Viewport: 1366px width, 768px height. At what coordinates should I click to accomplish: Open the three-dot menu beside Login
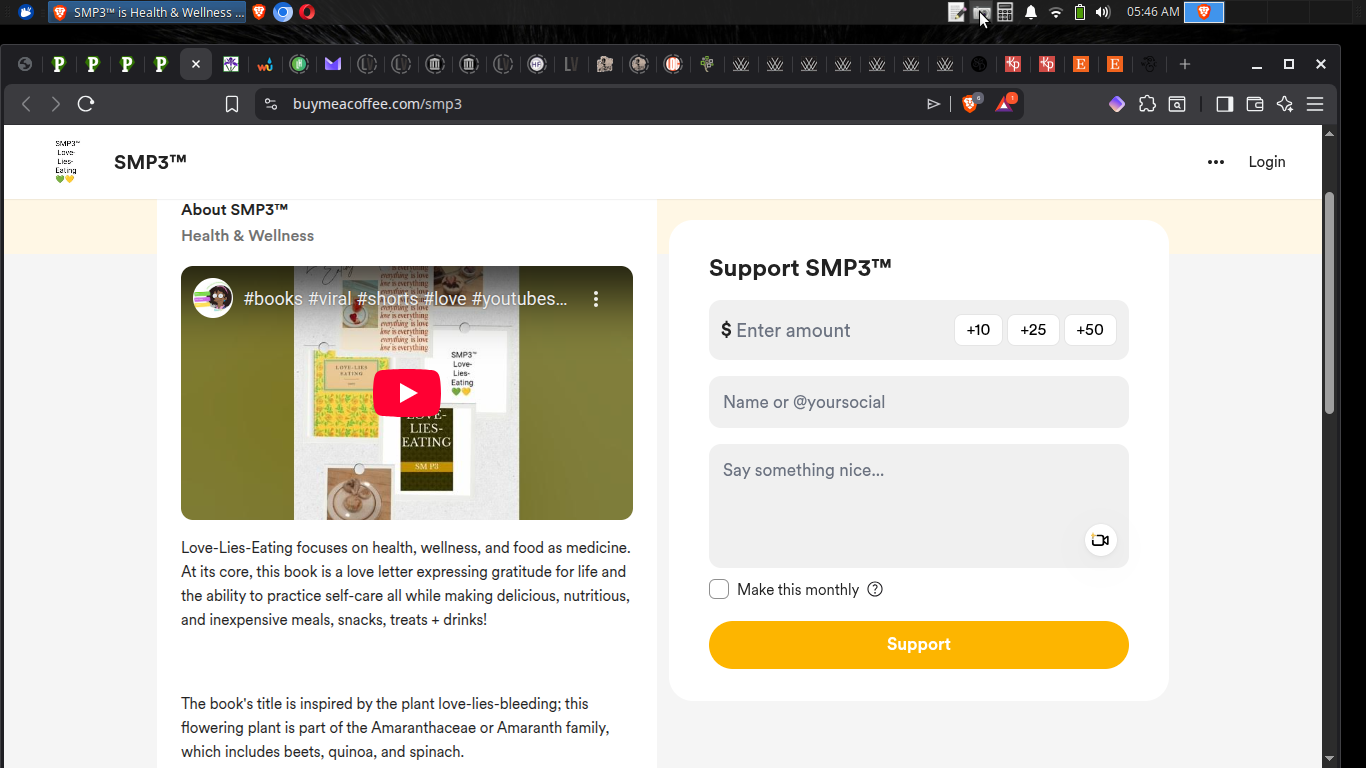click(1216, 162)
